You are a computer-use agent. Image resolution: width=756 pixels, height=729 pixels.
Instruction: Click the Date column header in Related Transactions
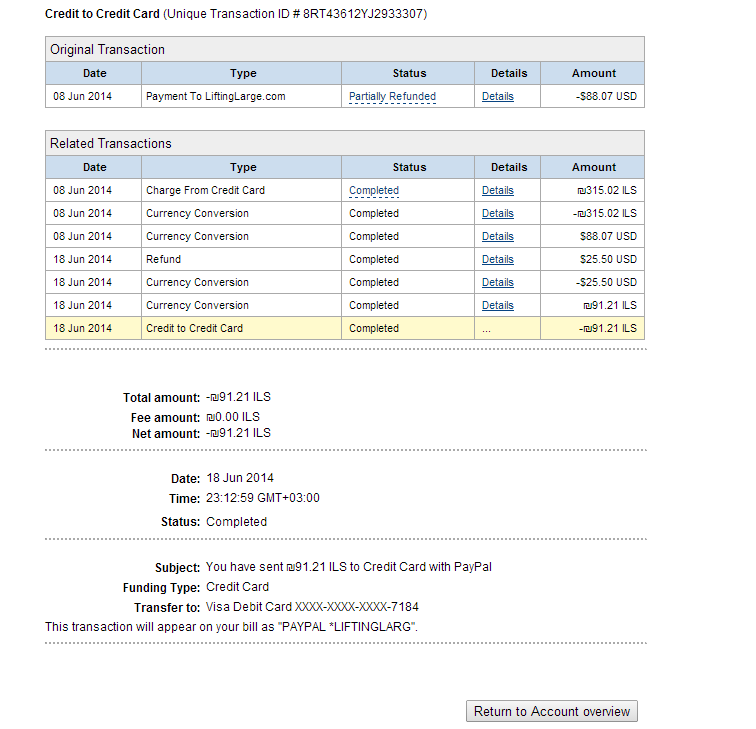click(94, 167)
